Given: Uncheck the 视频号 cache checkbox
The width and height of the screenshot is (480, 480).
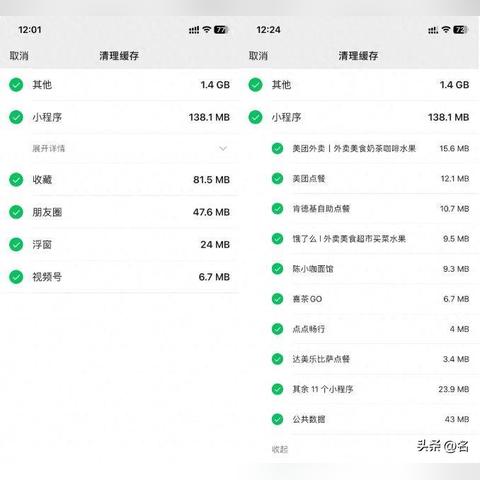Looking at the screenshot, I should 16,277.
